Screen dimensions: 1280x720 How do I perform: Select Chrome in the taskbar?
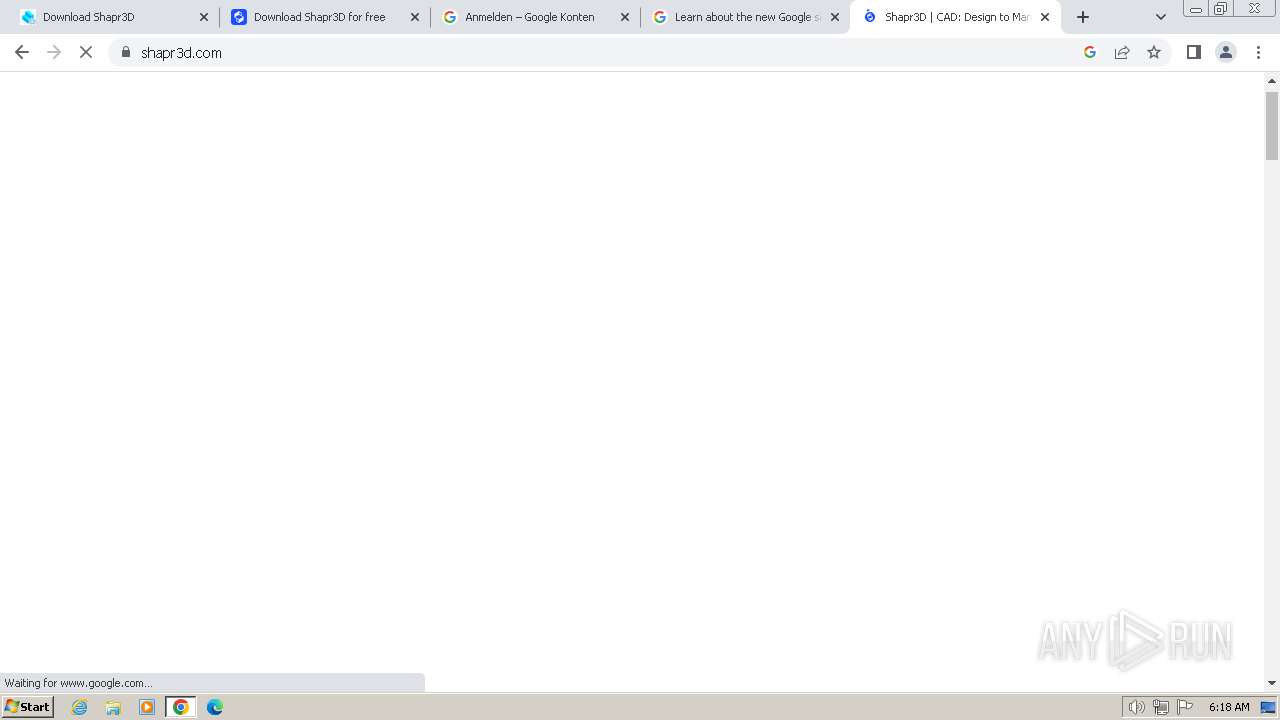coord(181,707)
